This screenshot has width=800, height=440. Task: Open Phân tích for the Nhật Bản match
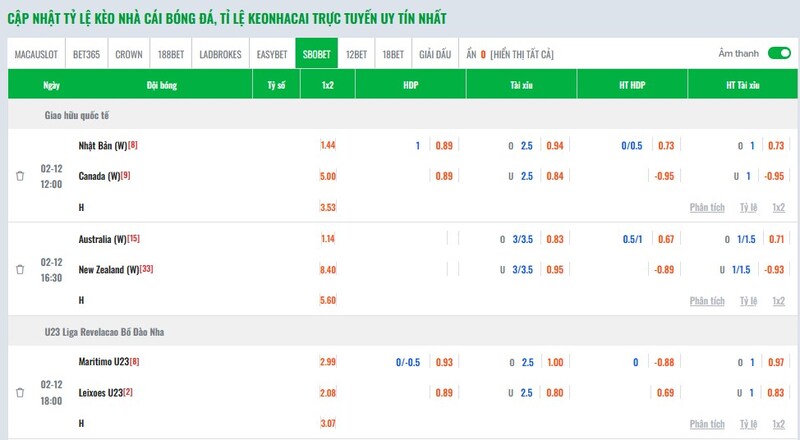pos(707,207)
